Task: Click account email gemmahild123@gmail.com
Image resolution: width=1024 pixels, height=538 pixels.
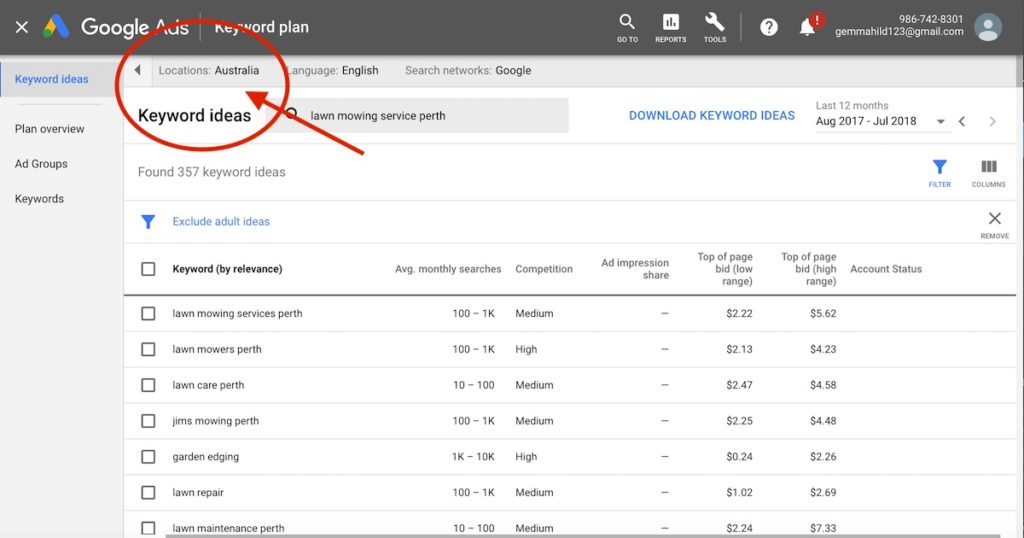Action: coord(899,31)
